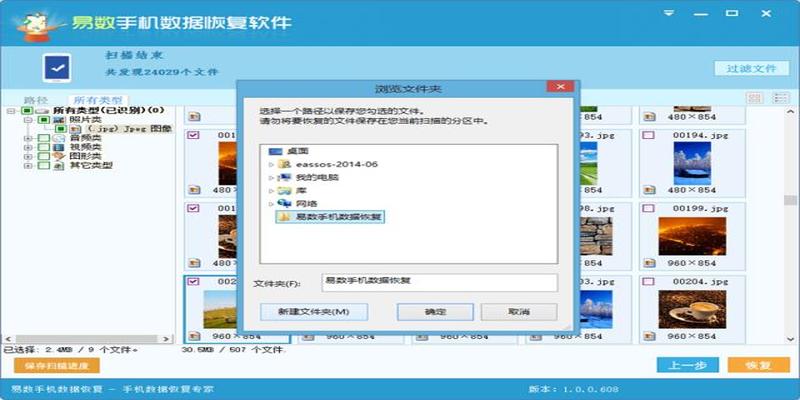The height and width of the screenshot is (400, 800).
Task: Click the video icon next to 视频类
Action: (59, 147)
